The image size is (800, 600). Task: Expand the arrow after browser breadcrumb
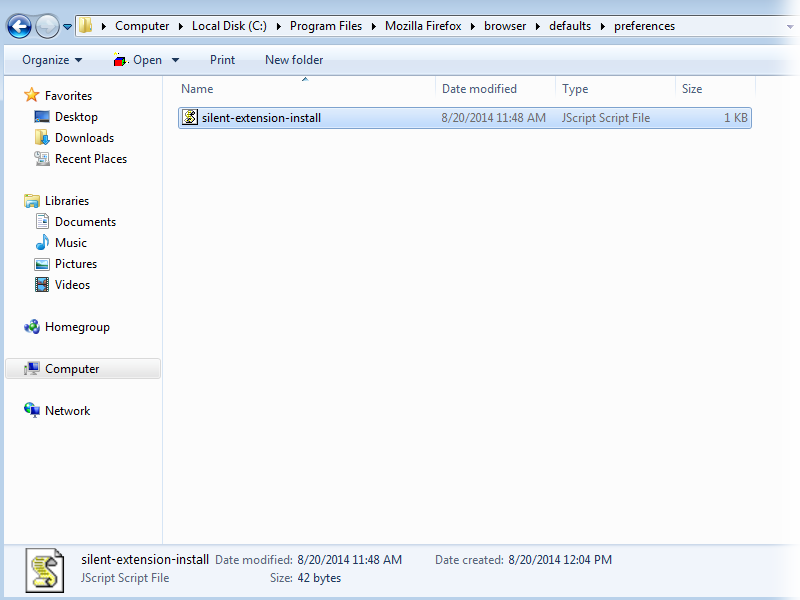pyautogui.click(x=538, y=27)
